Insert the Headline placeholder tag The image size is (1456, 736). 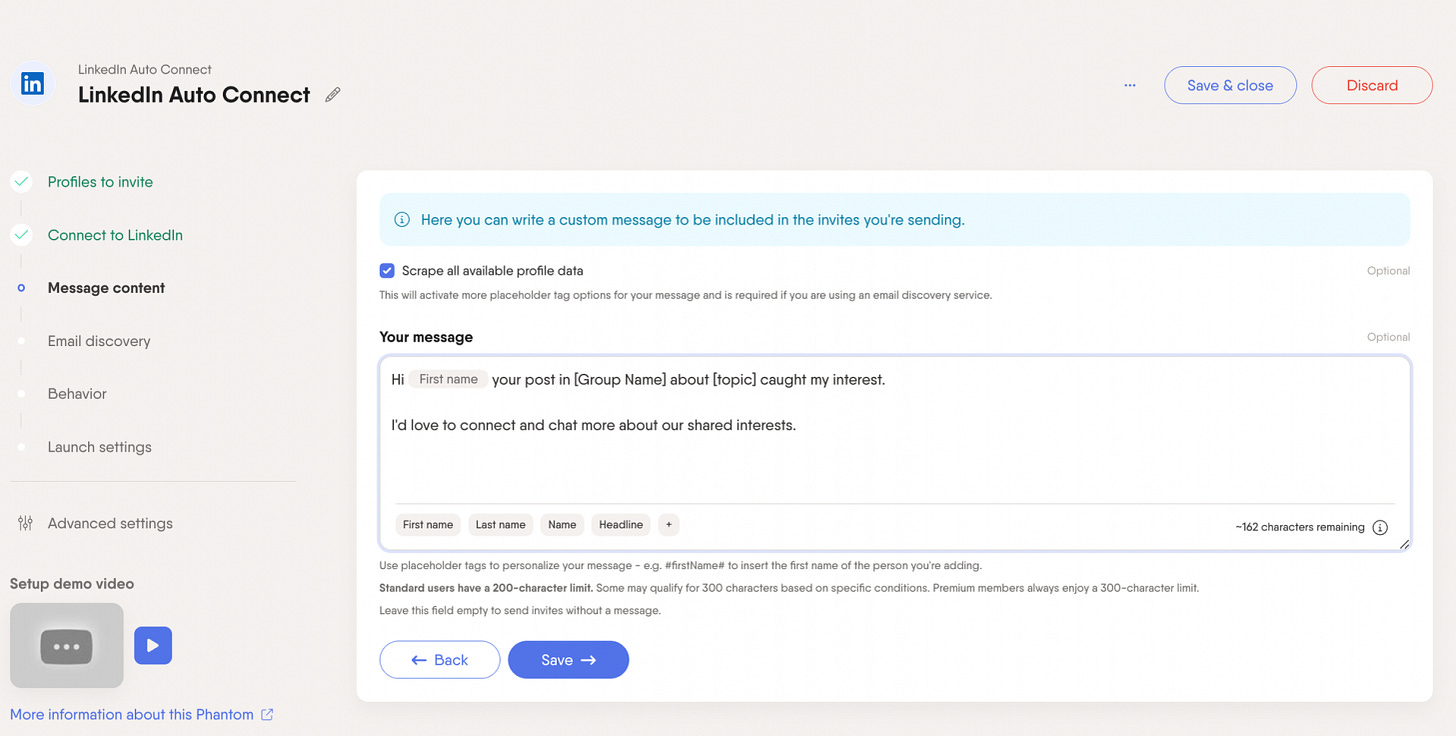point(621,524)
